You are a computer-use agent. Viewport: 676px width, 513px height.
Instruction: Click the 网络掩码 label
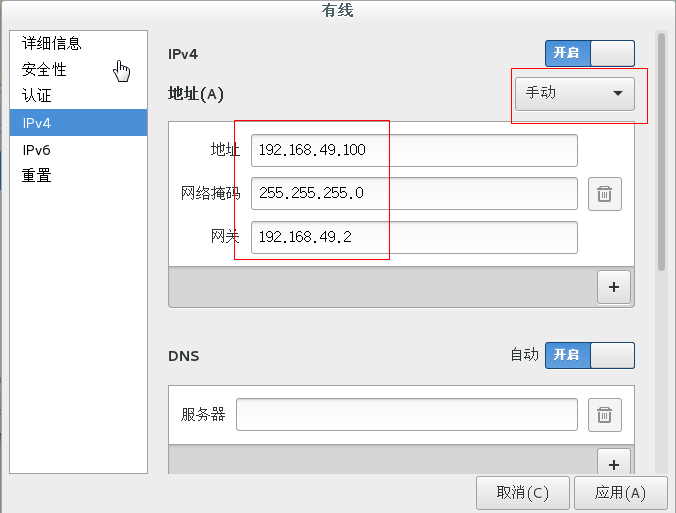[210, 193]
